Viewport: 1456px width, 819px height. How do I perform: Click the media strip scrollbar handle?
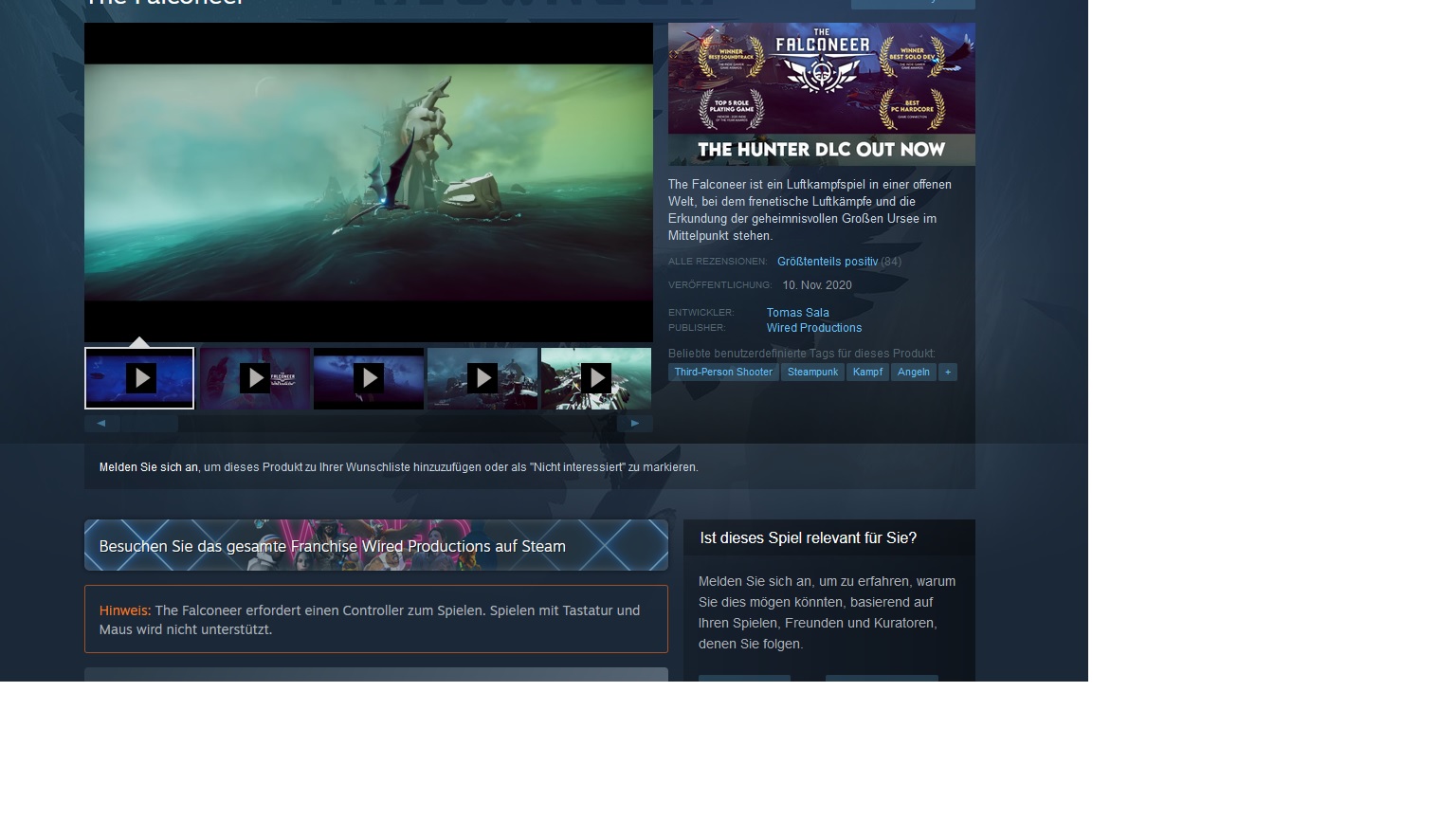tap(149, 424)
